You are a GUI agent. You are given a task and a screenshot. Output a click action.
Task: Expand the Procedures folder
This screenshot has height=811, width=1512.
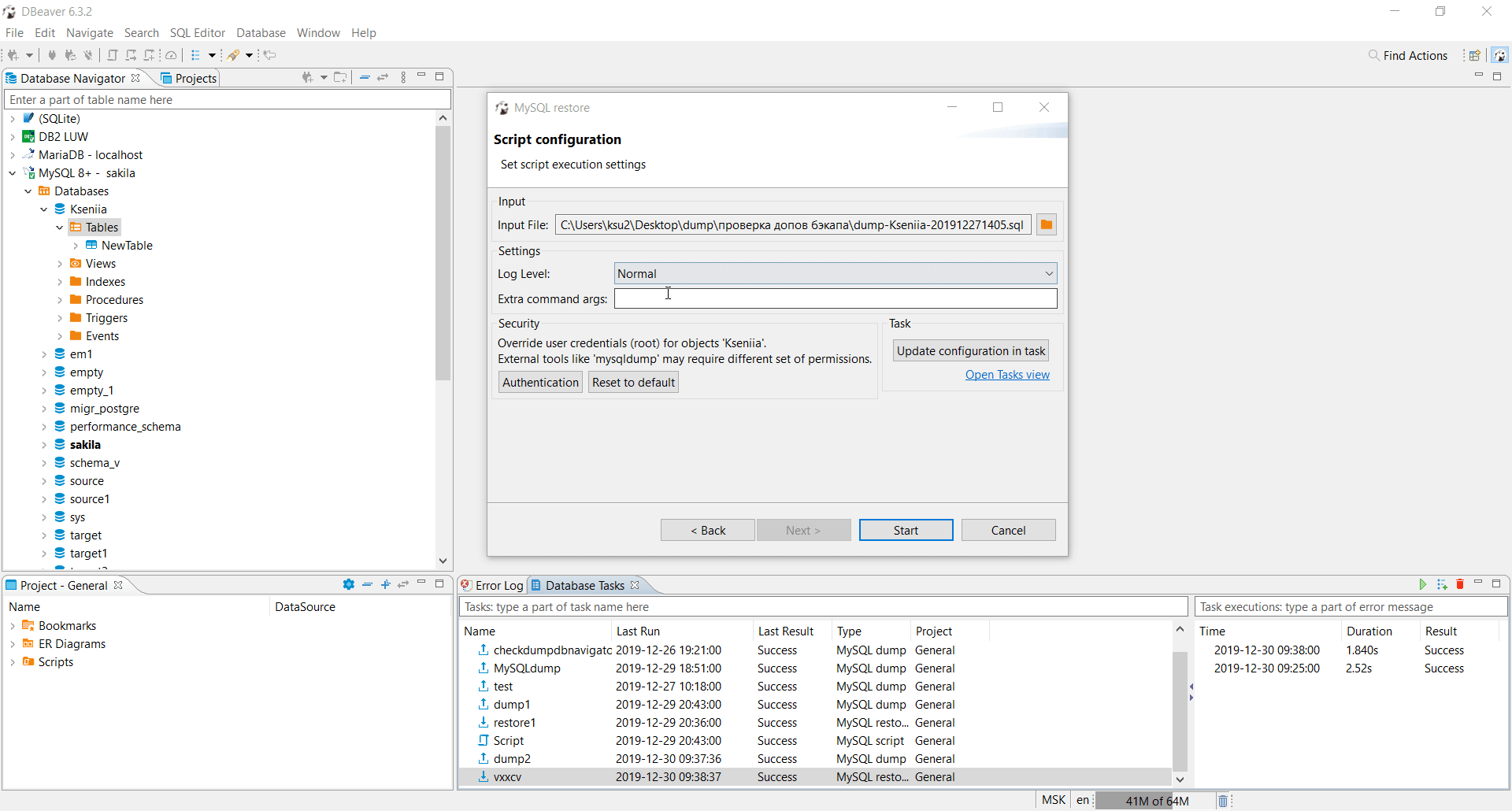(60, 299)
